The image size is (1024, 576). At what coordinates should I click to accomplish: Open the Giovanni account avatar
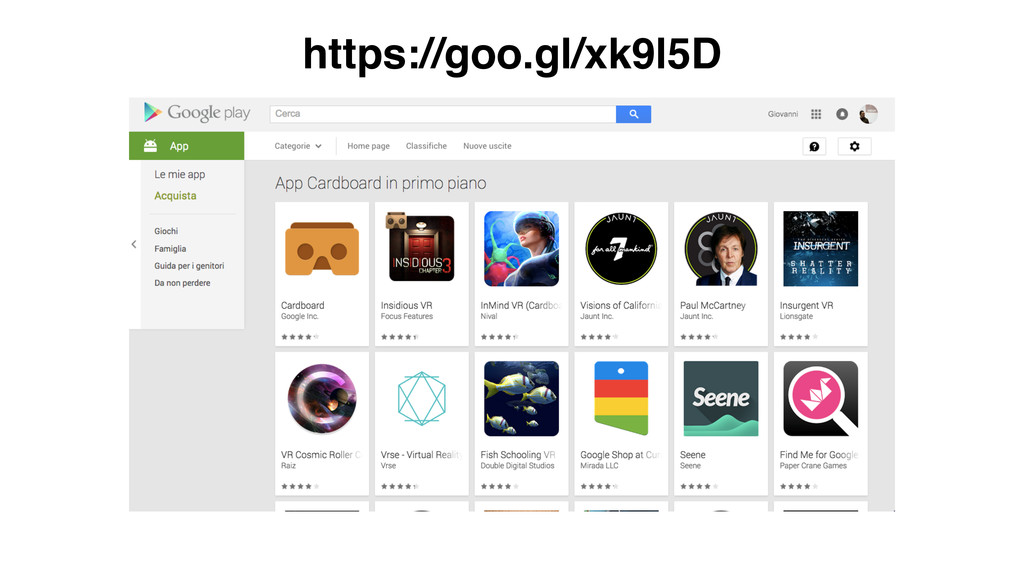868,114
